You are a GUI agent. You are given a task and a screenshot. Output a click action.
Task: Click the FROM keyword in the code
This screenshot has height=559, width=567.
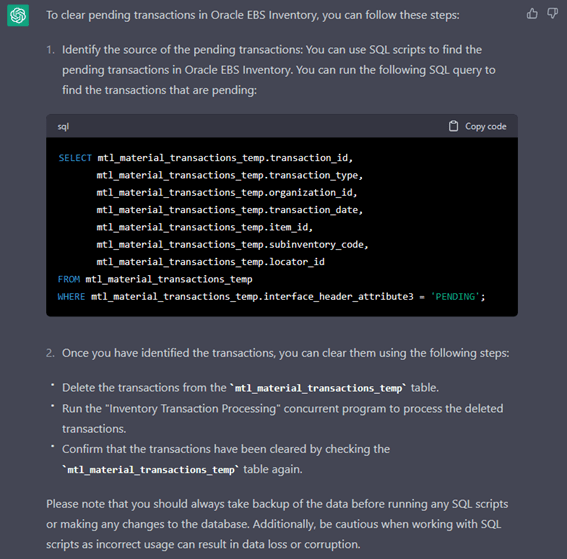(69, 280)
